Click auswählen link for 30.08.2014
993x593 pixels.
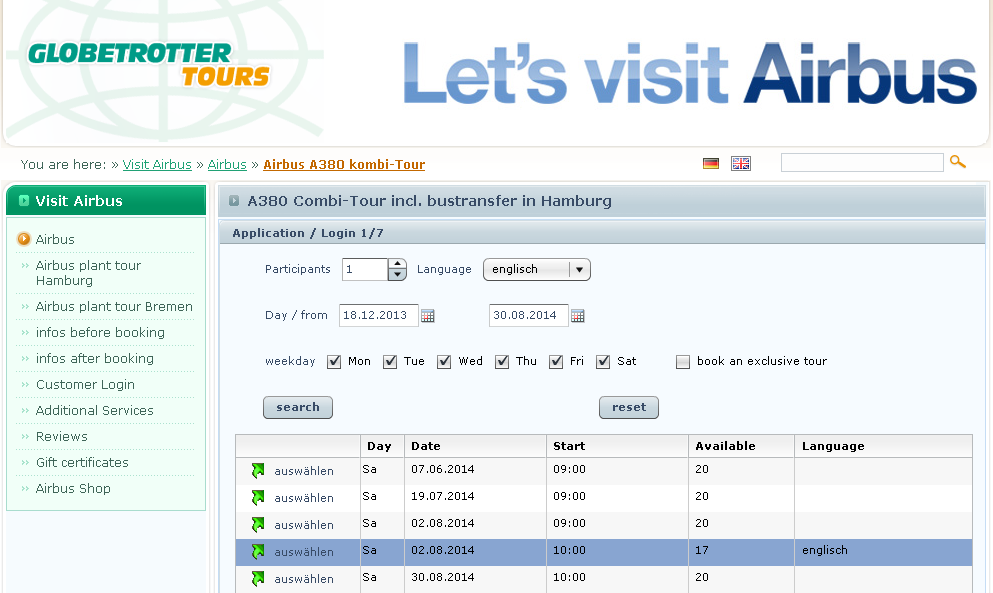click(304, 579)
